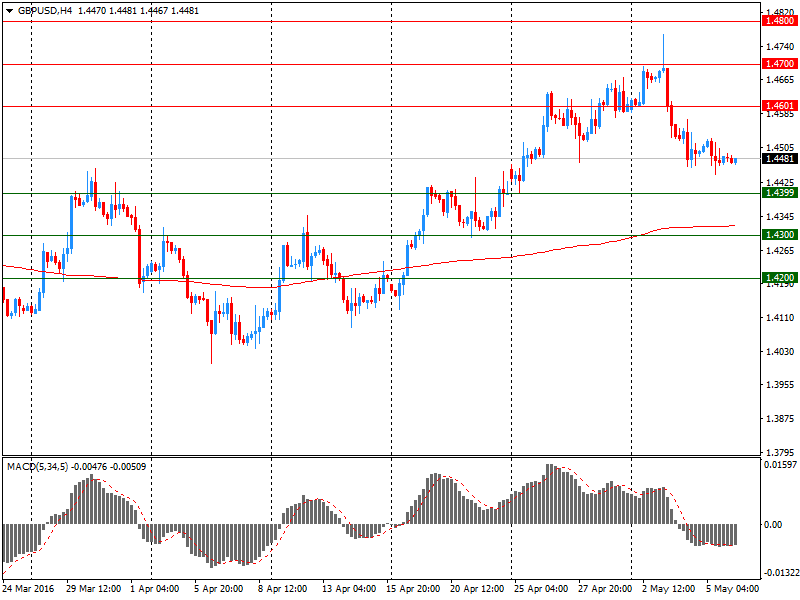
Task: Click the 25 Apr 04:00 time label
Action: pyautogui.click(x=541, y=589)
